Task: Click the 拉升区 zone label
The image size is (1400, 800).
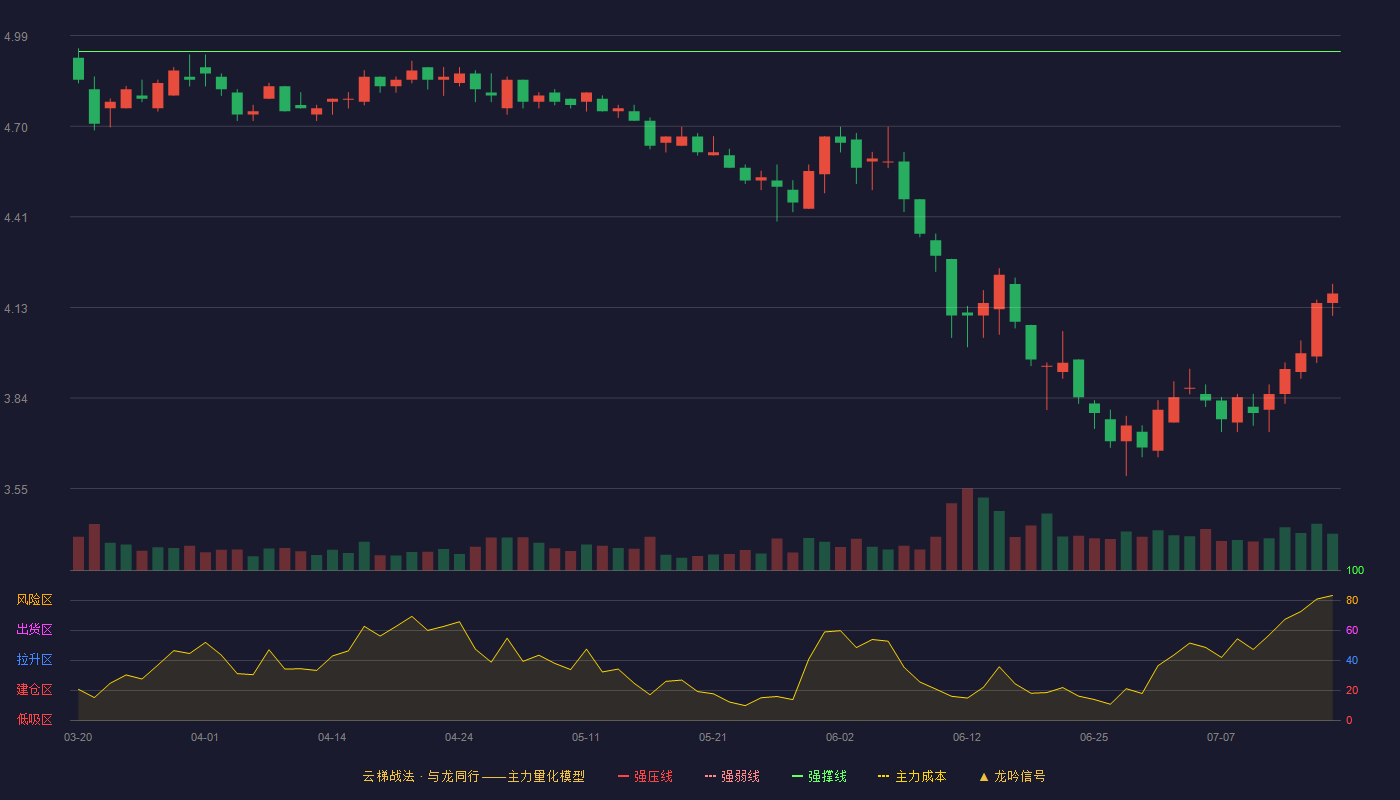Action: 34,660
